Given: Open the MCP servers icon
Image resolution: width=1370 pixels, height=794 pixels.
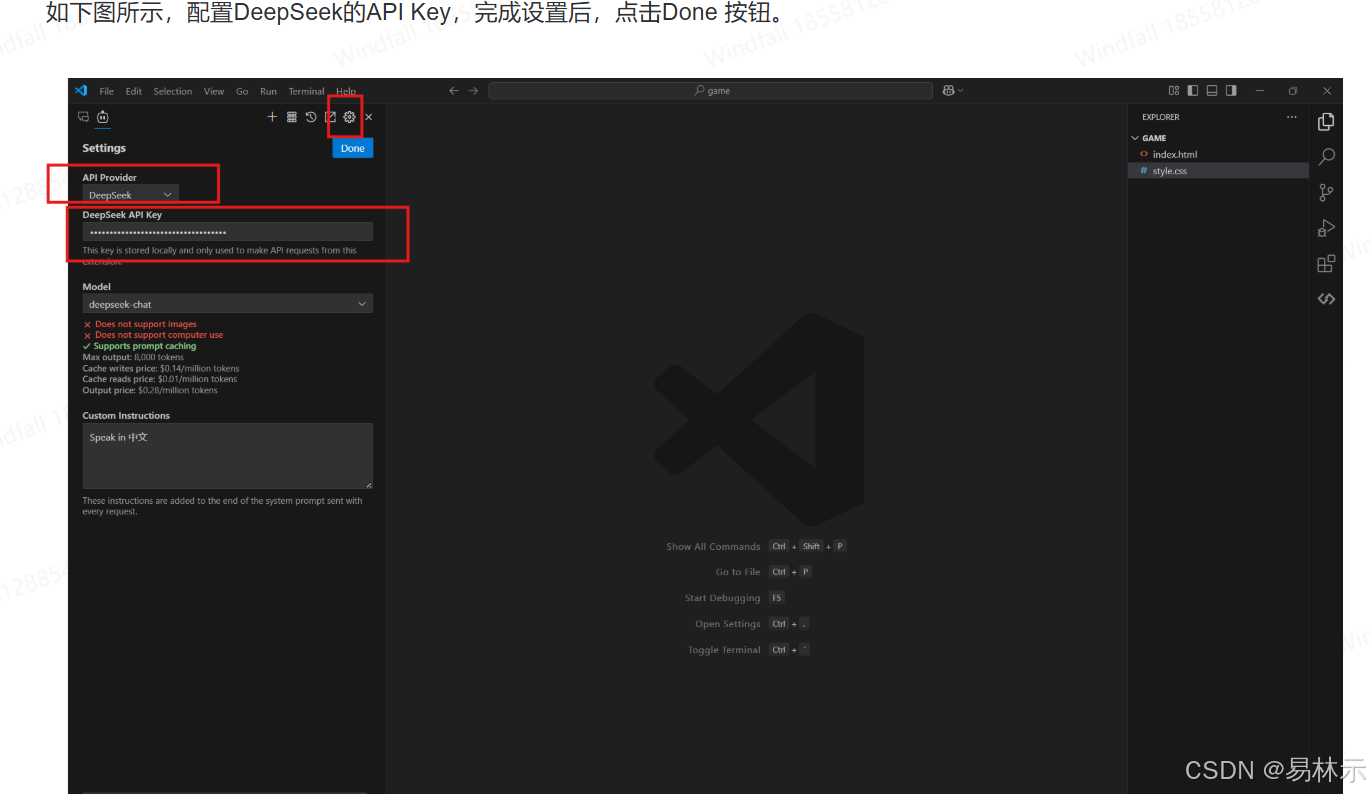Looking at the screenshot, I should (292, 117).
